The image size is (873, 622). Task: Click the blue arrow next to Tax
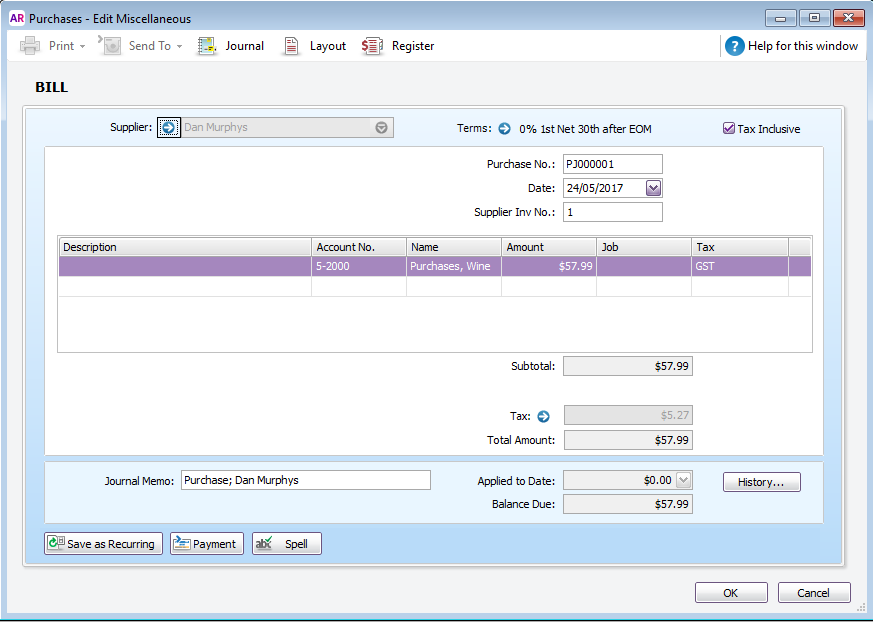[x=544, y=416]
